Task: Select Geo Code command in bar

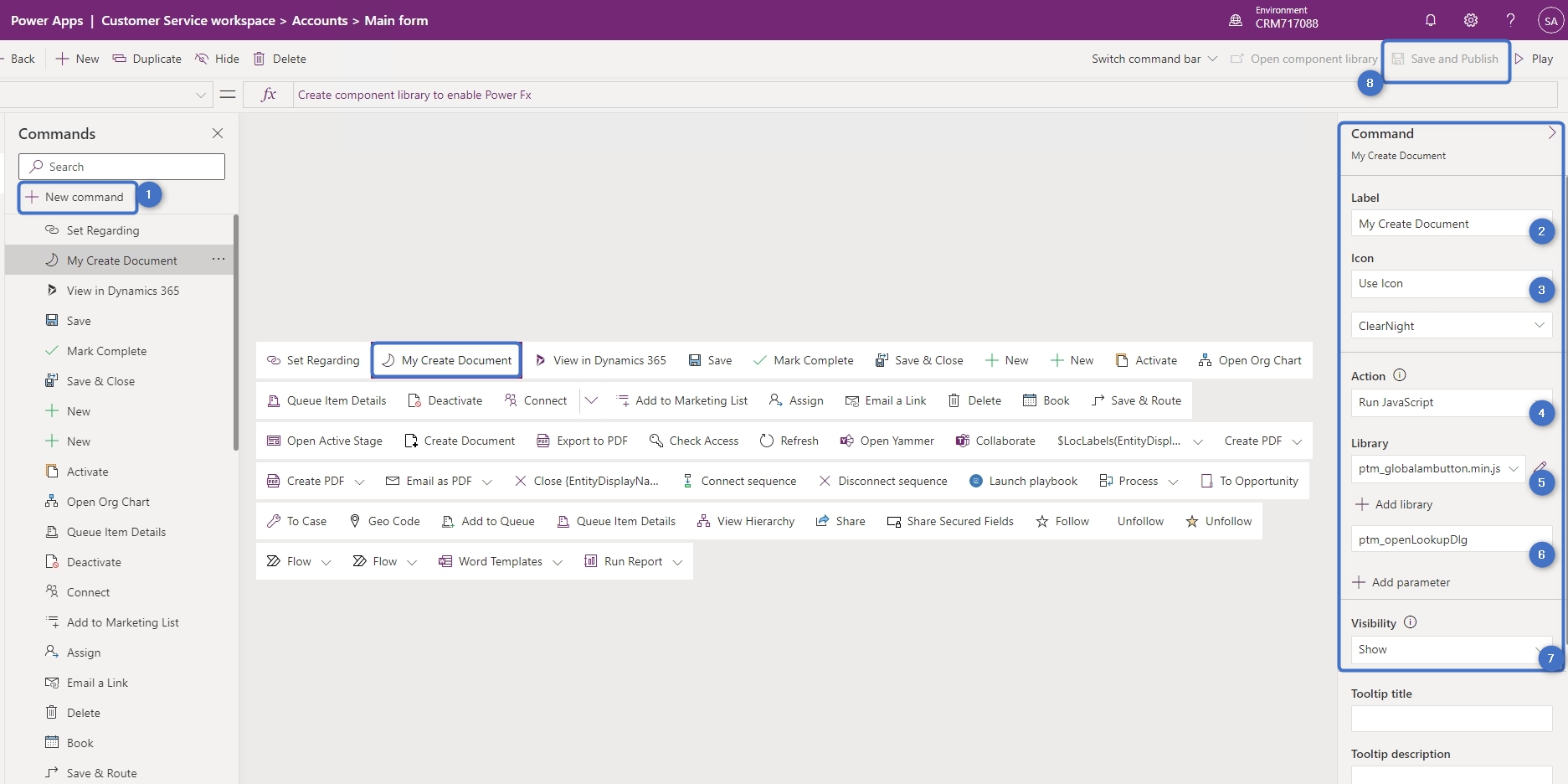Action: tap(384, 521)
